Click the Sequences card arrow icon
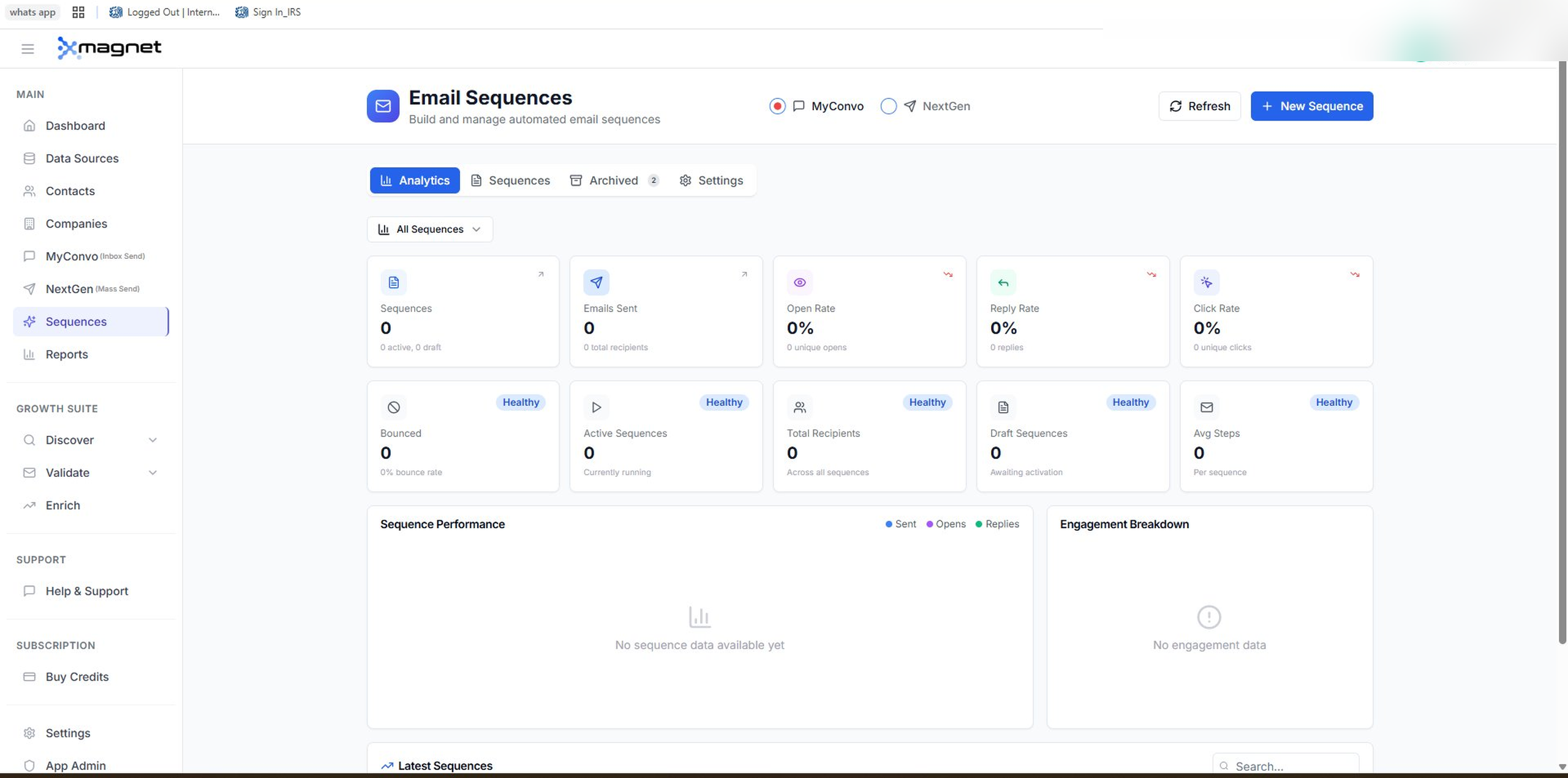 540,274
